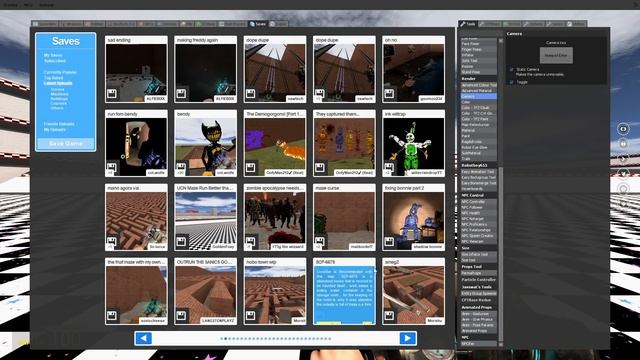Open 'Friends Uploads' in the Saves sidebar
The height and width of the screenshot is (360, 640).
click(59, 124)
